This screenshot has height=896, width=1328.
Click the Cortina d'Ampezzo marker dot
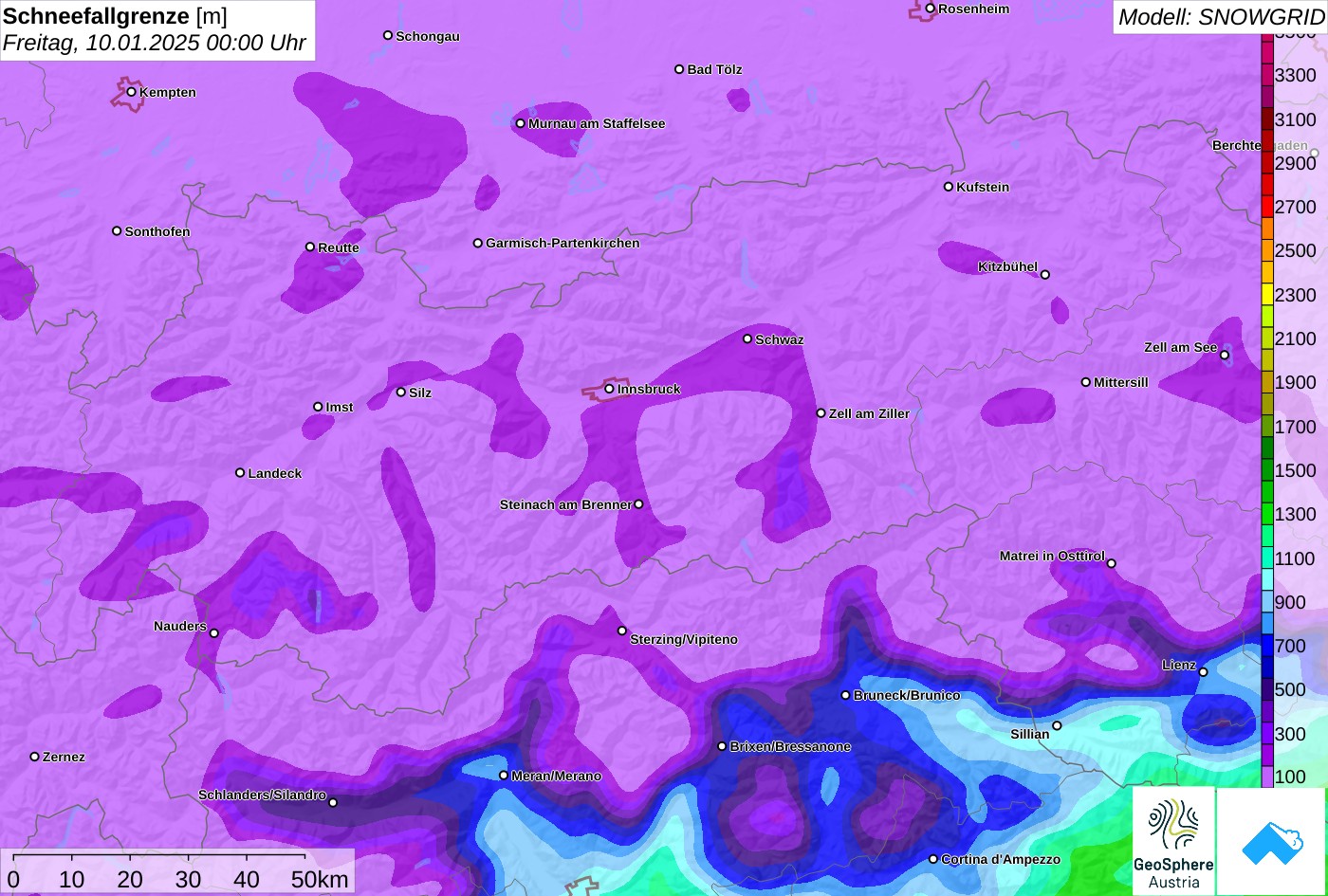932,859
